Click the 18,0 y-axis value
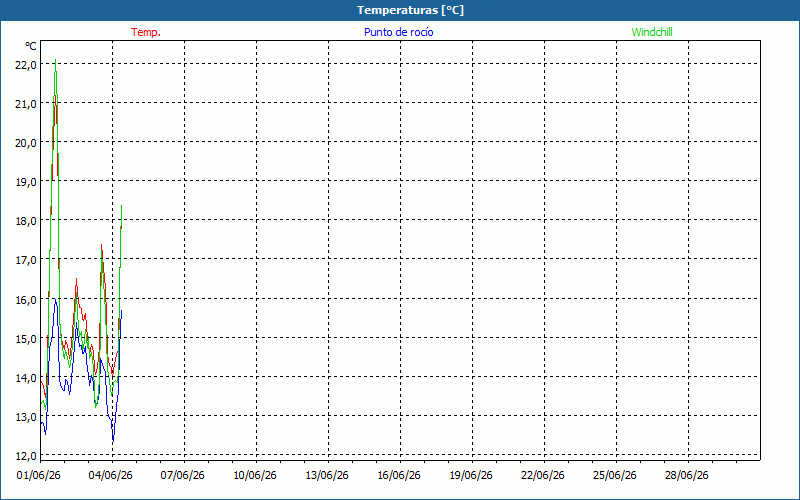Screen dimensions: 800x500 [x=26, y=221]
